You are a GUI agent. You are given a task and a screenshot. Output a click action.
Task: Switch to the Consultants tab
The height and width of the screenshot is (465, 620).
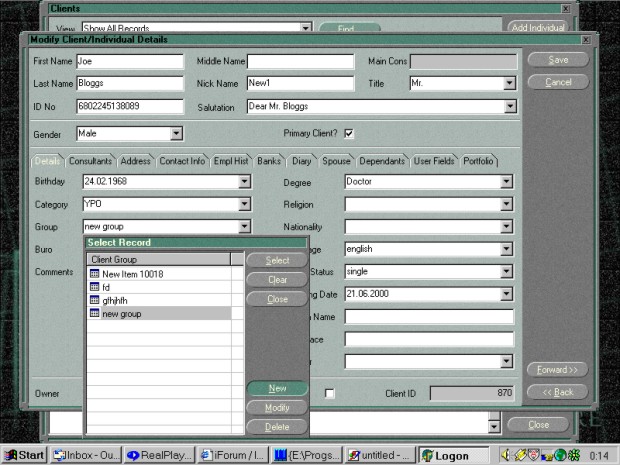[91, 161]
